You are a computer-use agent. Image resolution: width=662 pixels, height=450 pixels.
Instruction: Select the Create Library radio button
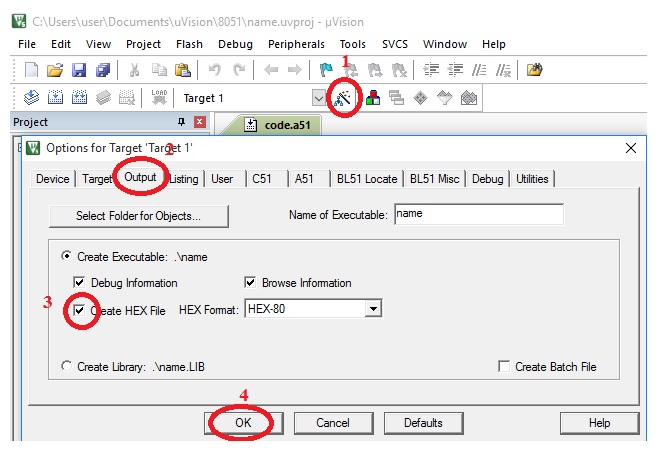point(67,367)
